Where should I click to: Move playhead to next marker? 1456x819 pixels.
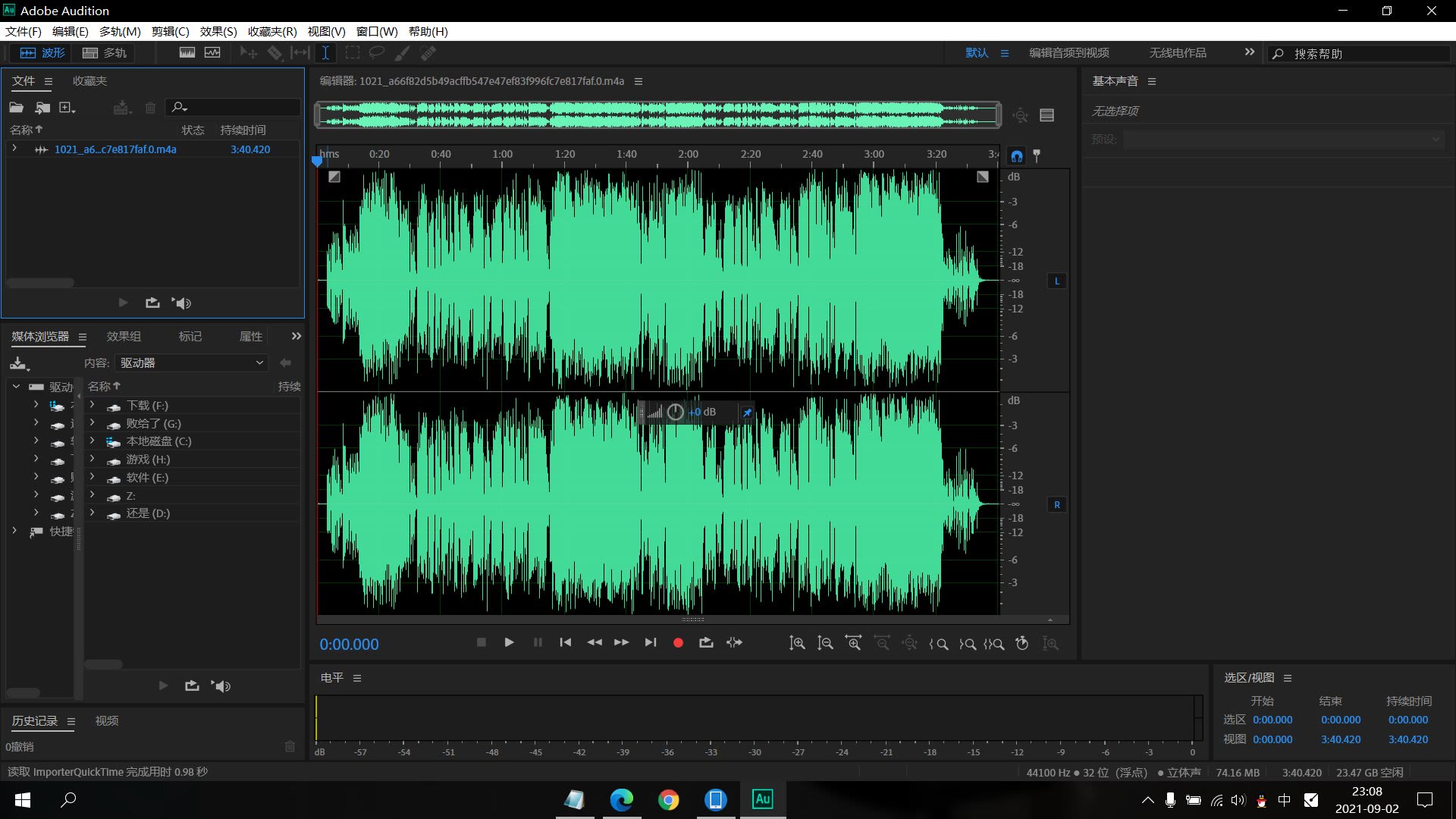(x=651, y=642)
